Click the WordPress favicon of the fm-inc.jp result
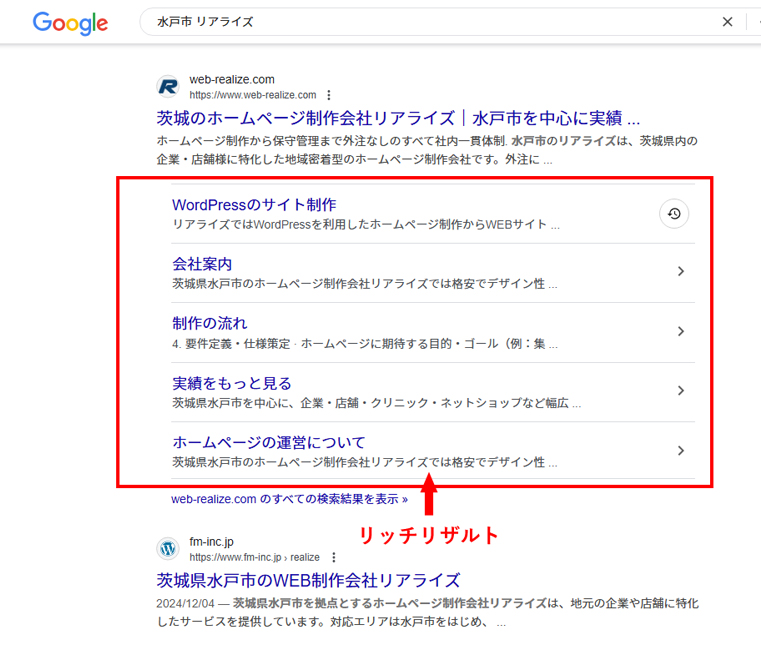761x653 pixels. pos(168,549)
